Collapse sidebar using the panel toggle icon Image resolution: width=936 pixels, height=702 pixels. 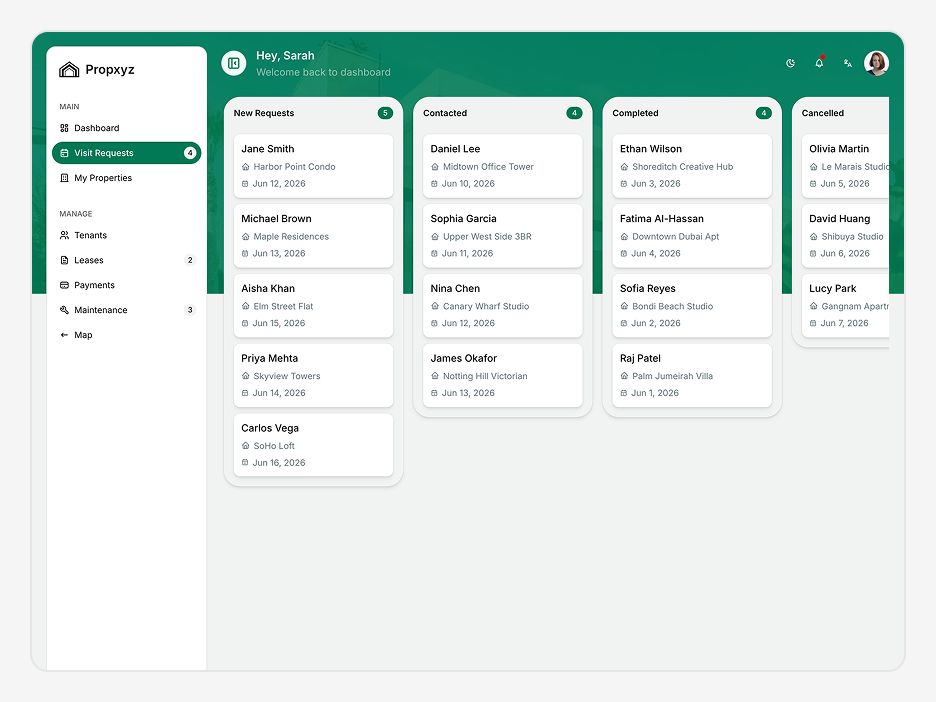tap(234, 63)
